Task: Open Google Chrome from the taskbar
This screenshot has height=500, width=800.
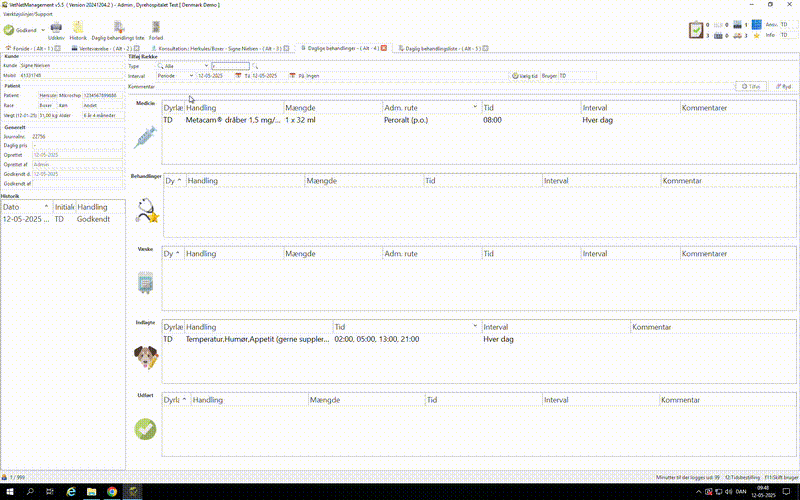Action: click(112, 491)
